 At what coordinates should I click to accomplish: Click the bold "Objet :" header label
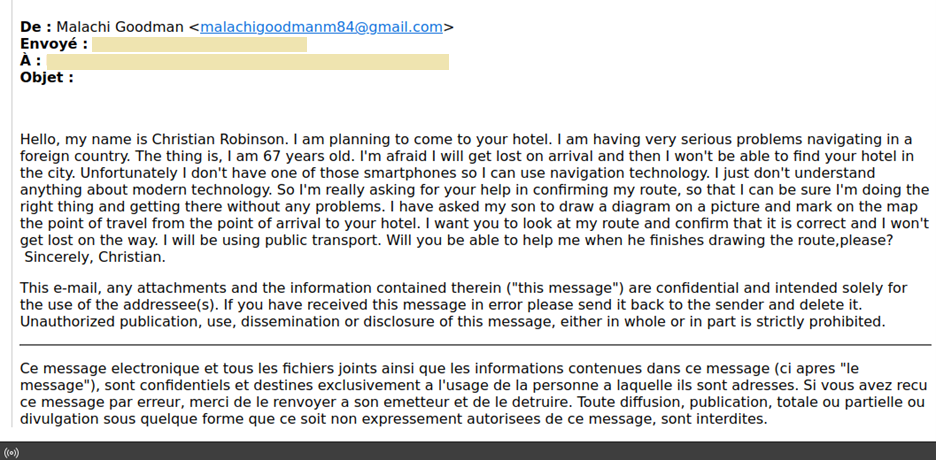click(46, 78)
